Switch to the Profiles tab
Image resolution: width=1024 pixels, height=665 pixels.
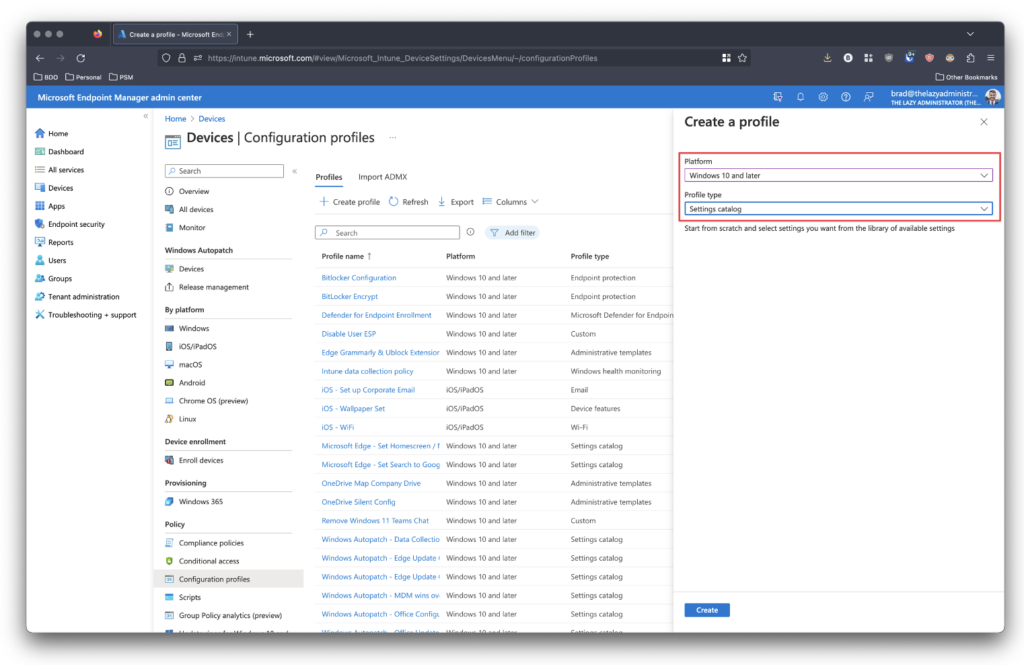click(x=328, y=177)
